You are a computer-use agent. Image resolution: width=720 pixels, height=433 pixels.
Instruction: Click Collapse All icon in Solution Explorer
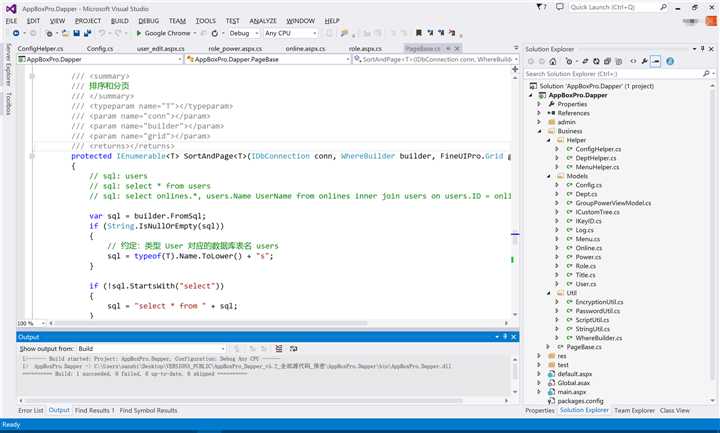click(607, 61)
